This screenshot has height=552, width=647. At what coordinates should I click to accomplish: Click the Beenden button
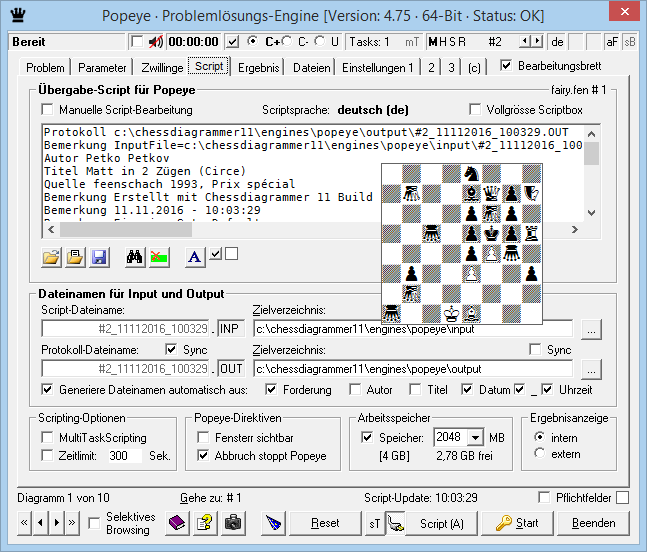tap(593, 523)
